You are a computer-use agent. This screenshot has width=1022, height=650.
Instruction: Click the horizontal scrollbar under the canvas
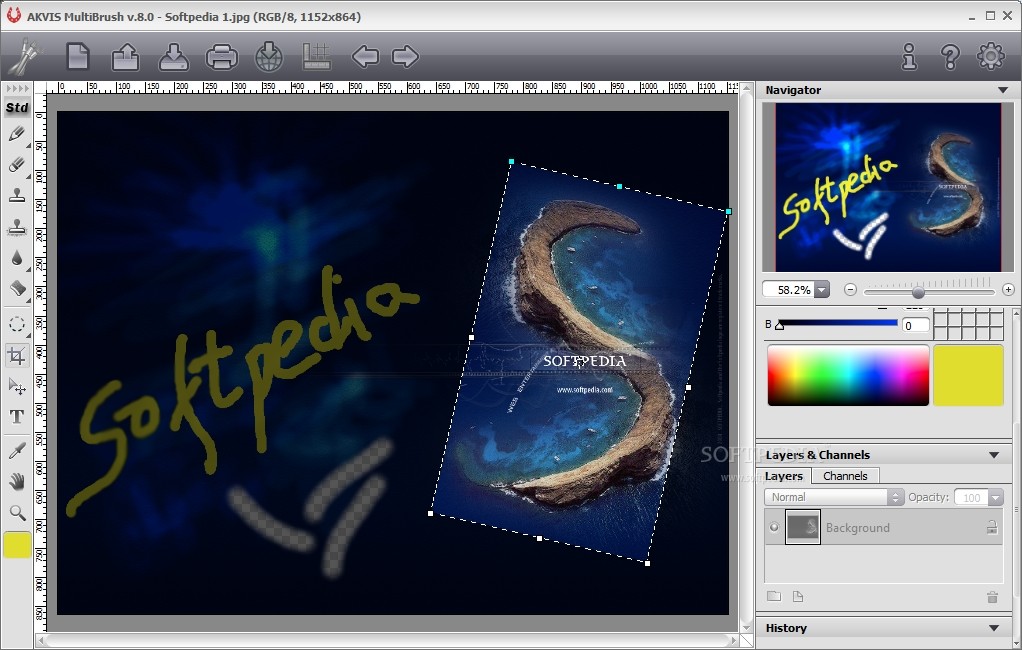[x=388, y=640]
